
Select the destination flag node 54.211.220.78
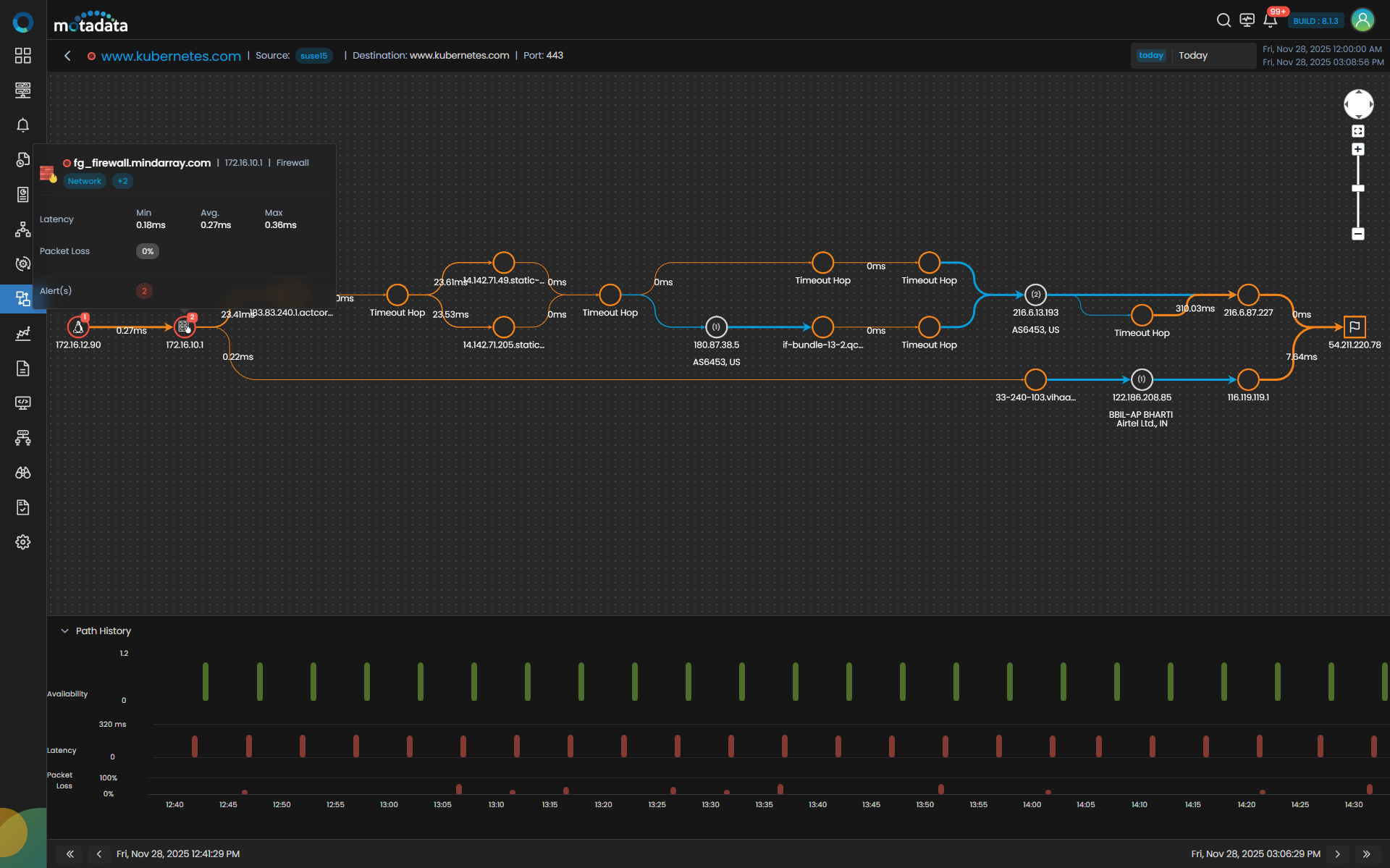pos(1355,326)
